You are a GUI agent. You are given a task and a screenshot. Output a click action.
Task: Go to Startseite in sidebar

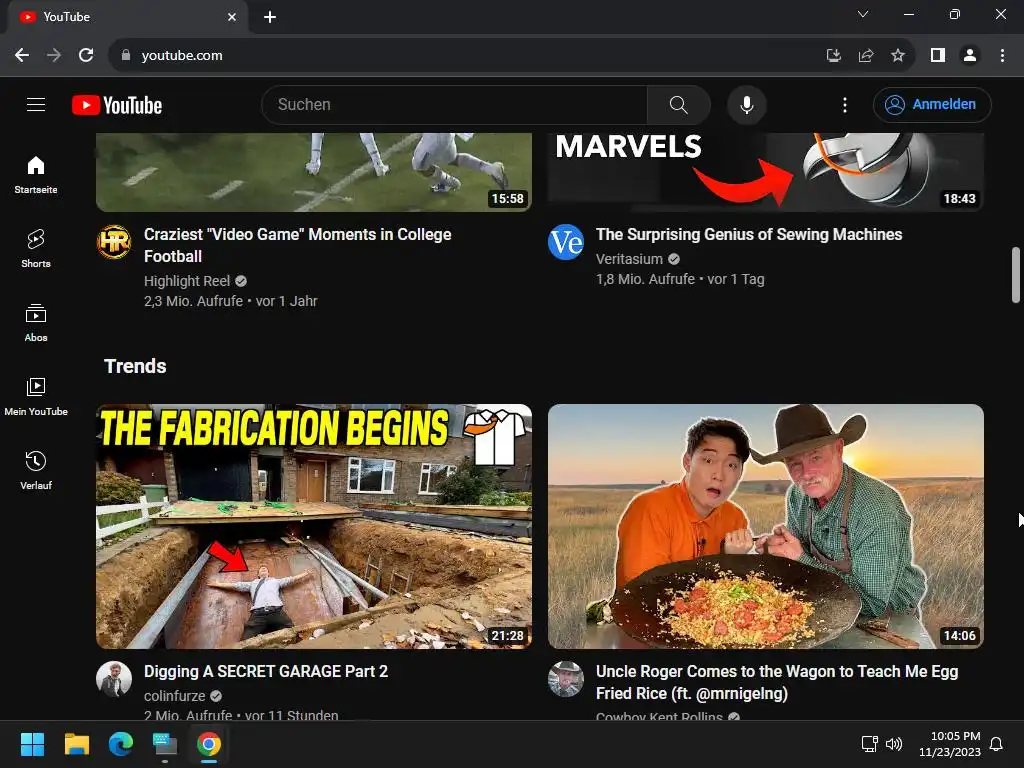(x=36, y=175)
